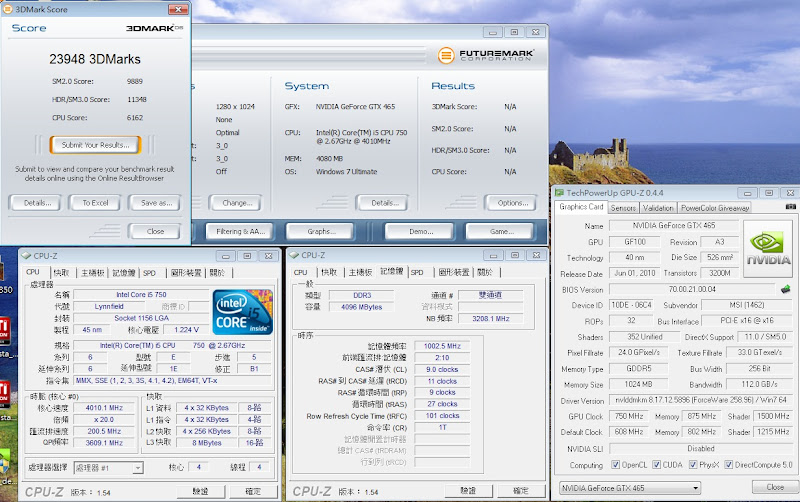Click the DDR3 memory type value
The image size is (800, 502).
[362, 295]
